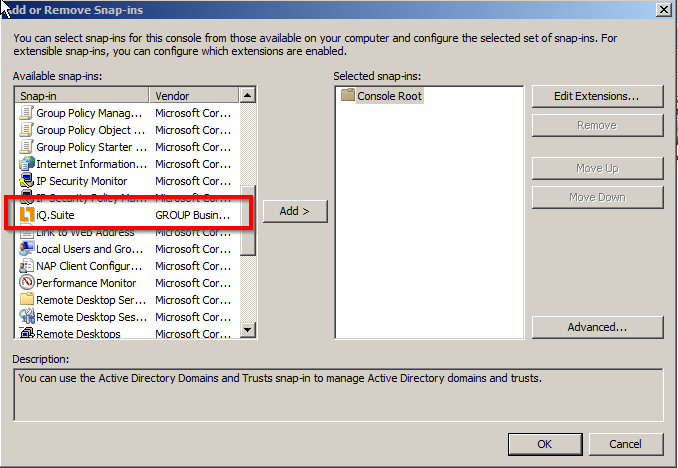The width and height of the screenshot is (678, 468).
Task: Click the Group Policy Management snap-in icon
Action: 27,113
